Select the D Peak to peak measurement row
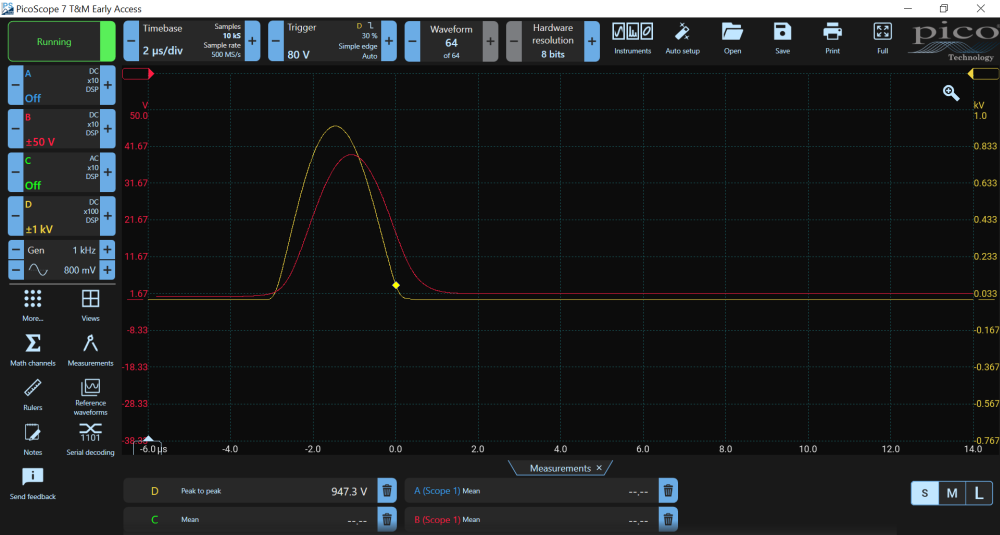This screenshot has height=535, width=1000. point(250,491)
